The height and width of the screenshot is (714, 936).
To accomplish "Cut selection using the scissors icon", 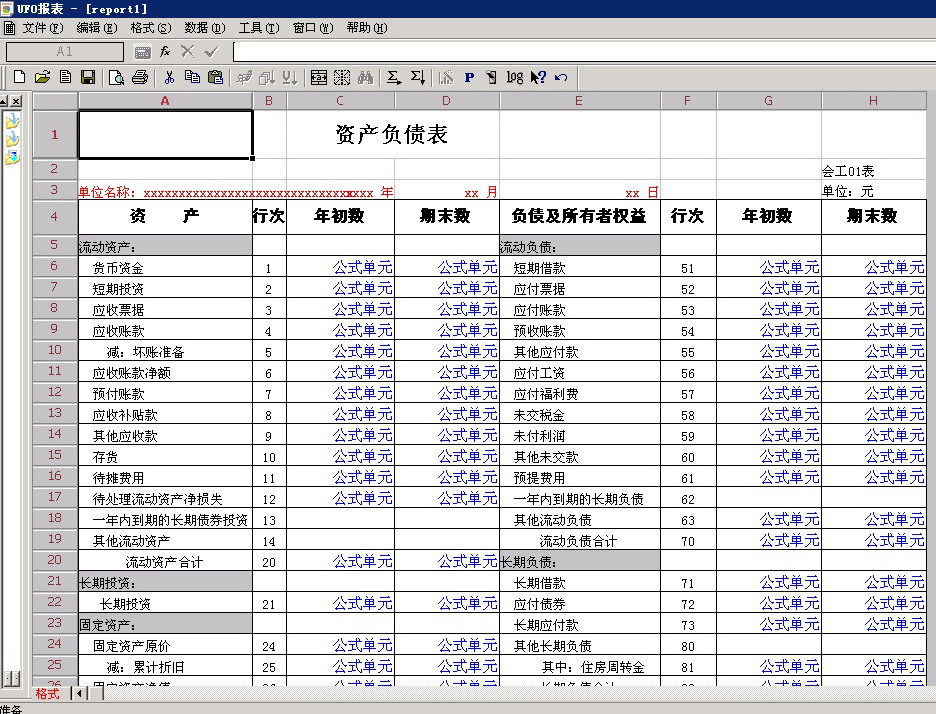I will (170, 77).
